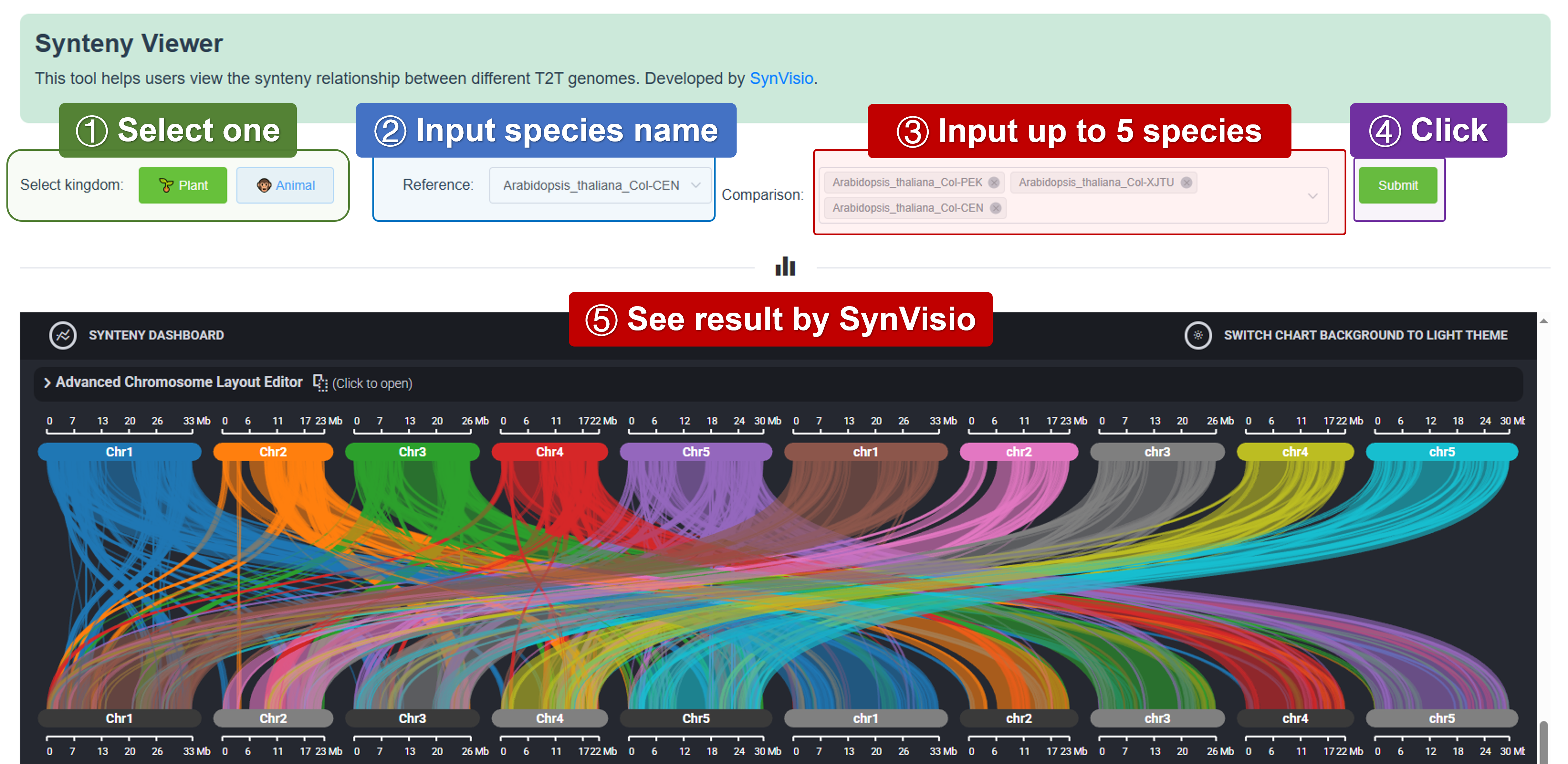
Task: Click the Synteny Dashboard chart icon
Action: pos(63,335)
